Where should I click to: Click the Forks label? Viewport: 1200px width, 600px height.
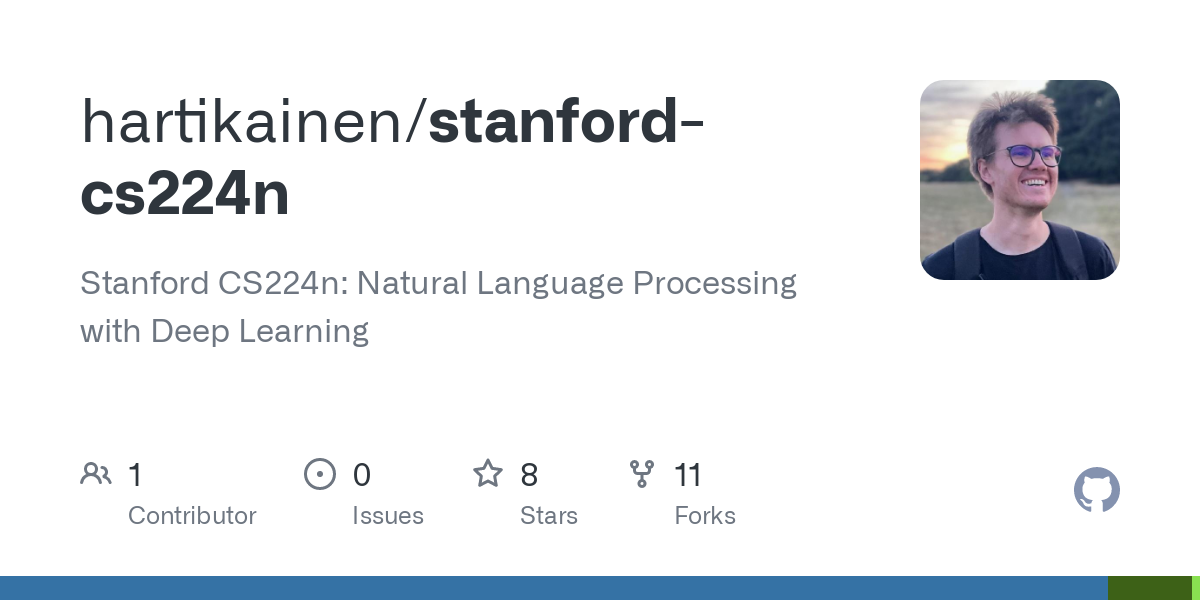(x=705, y=516)
